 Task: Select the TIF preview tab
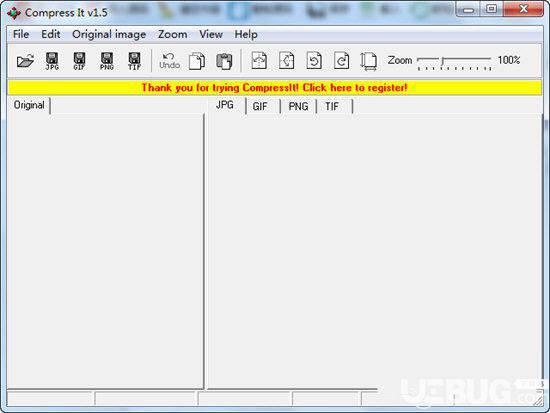[332, 106]
